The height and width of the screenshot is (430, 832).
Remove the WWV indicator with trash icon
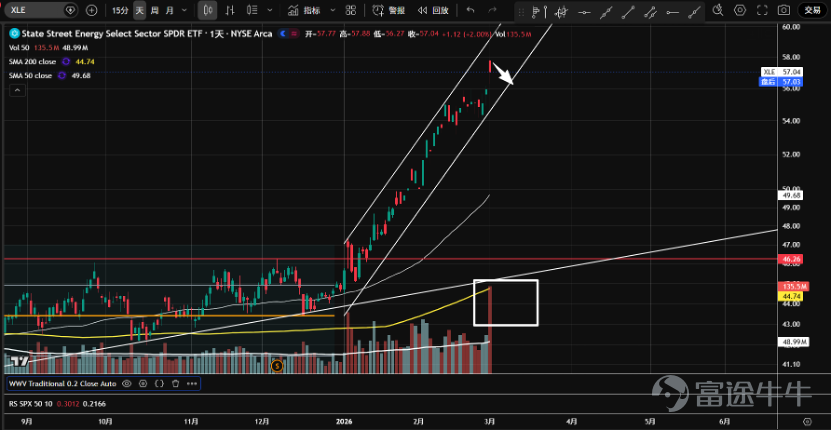(176, 383)
